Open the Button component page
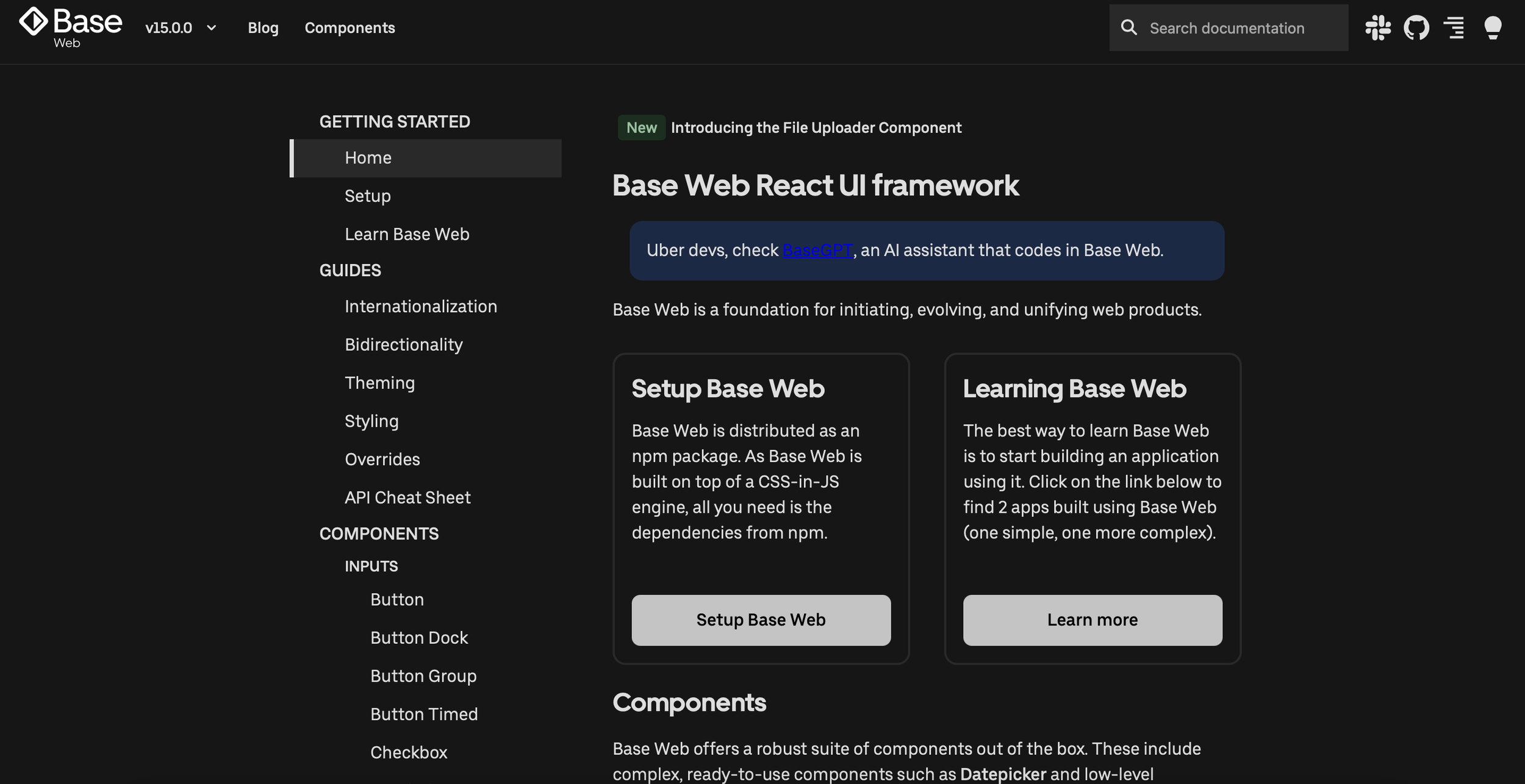Viewport: 1525px width, 784px height. pyautogui.click(x=397, y=600)
